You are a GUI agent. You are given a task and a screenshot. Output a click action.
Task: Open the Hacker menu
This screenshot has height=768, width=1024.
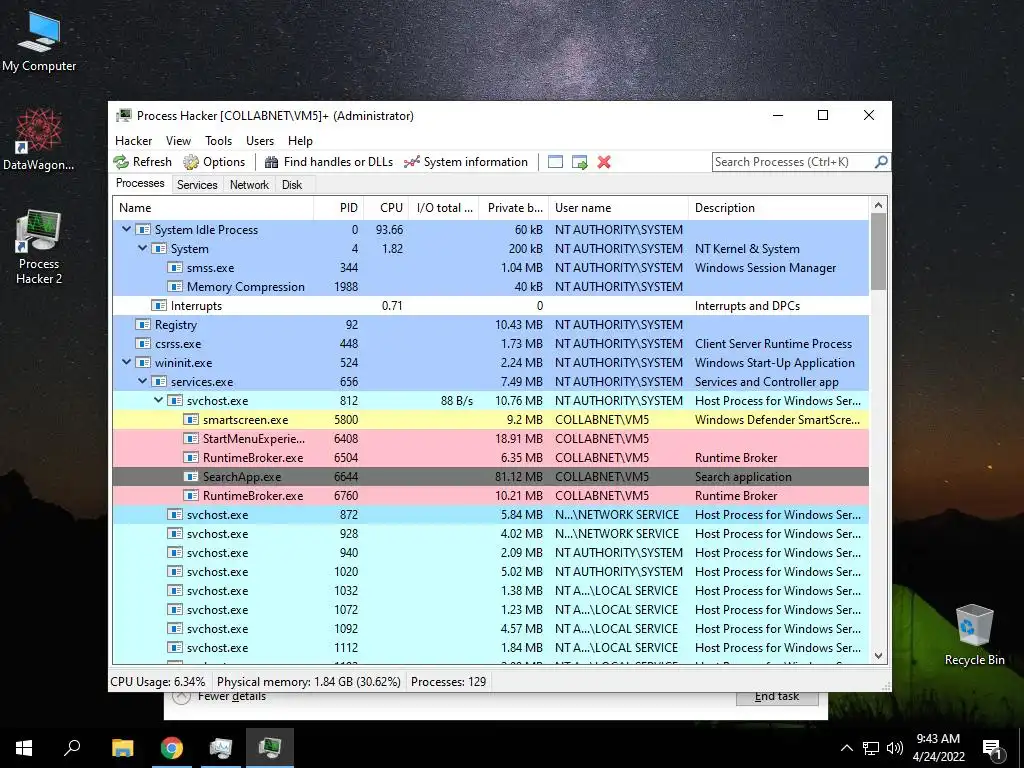click(133, 140)
